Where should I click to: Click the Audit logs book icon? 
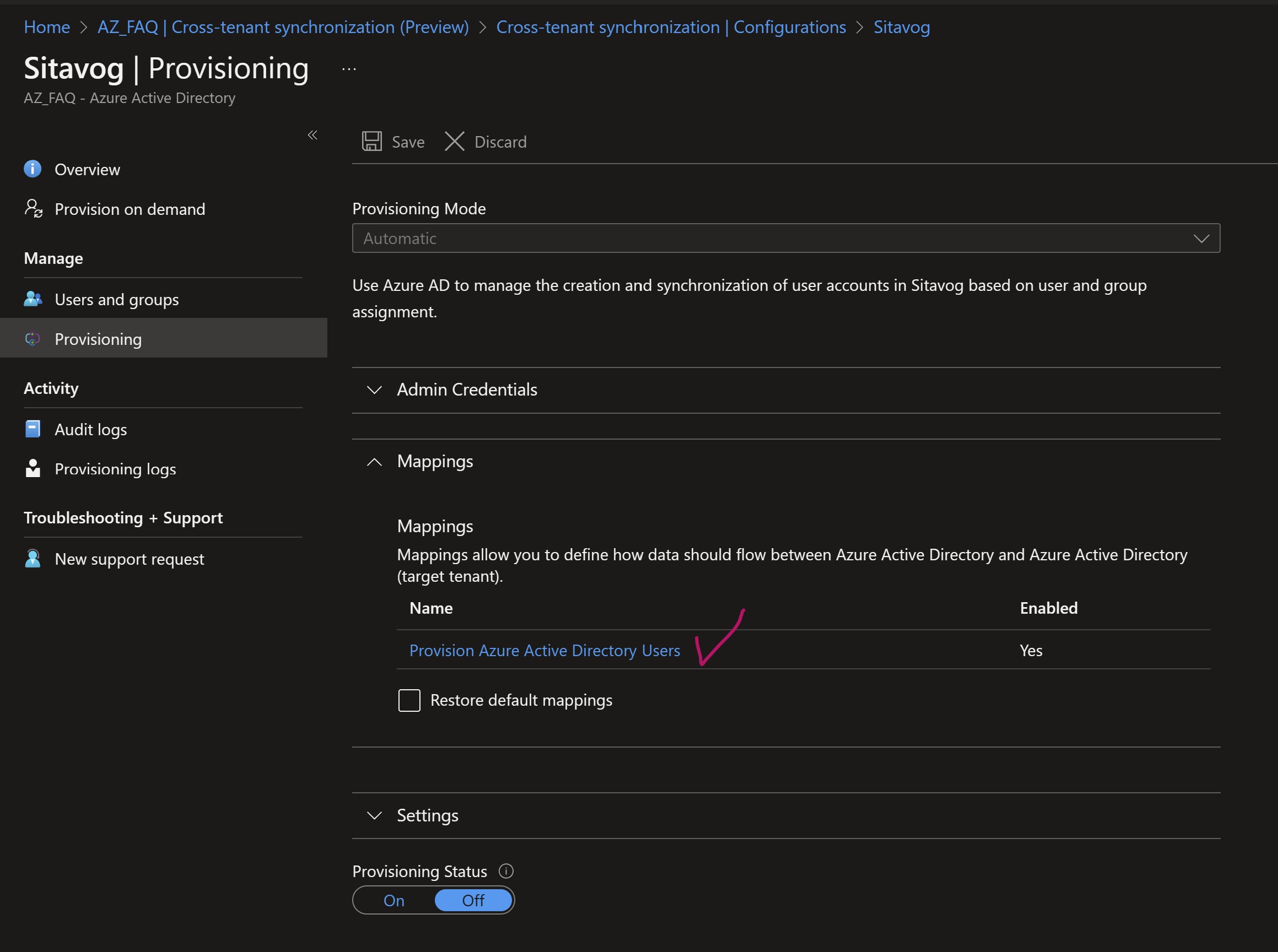[33, 429]
